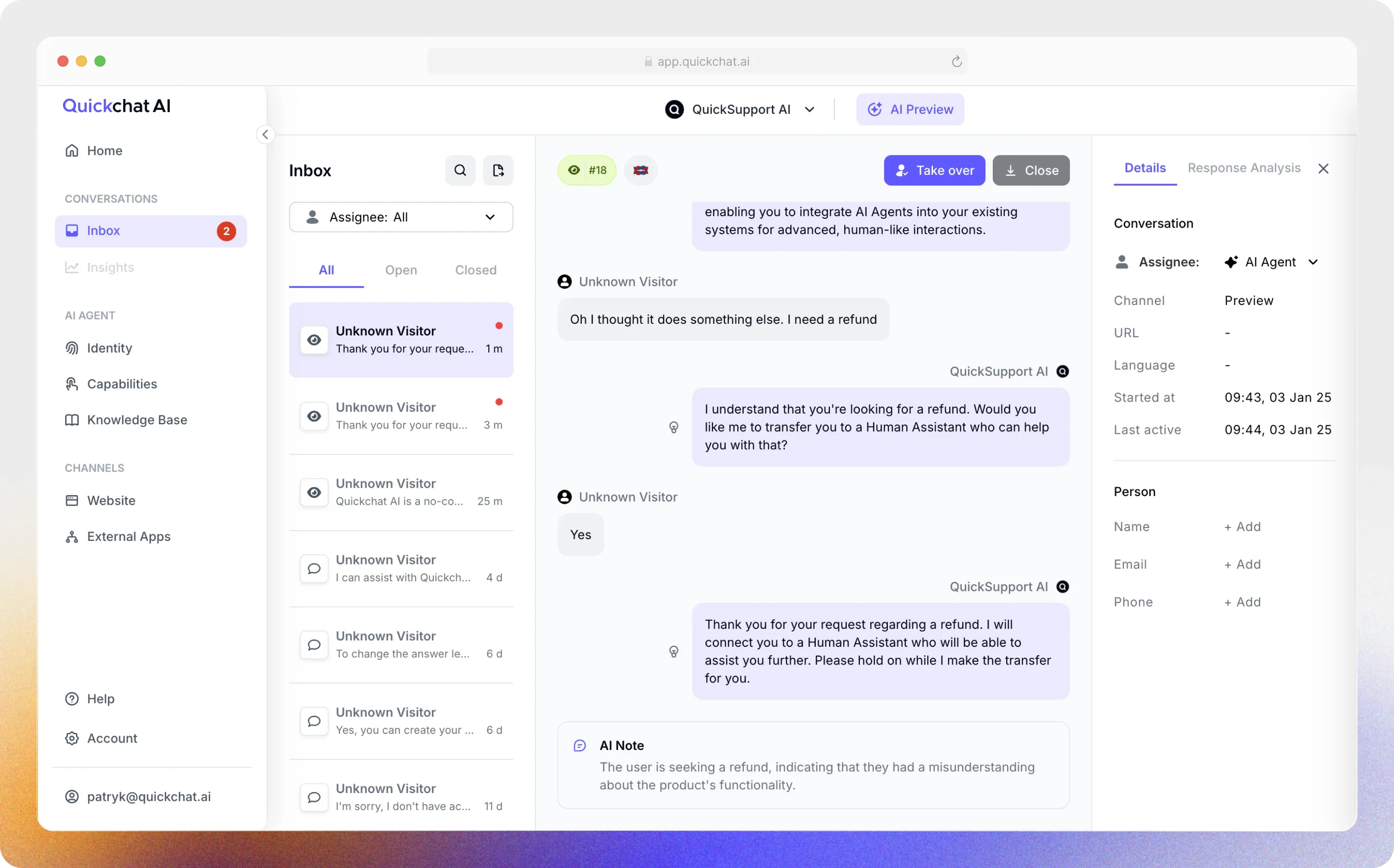Click the lightbulb icon next to the transfer reply
Viewport: 1394px width, 868px height.
(674, 651)
